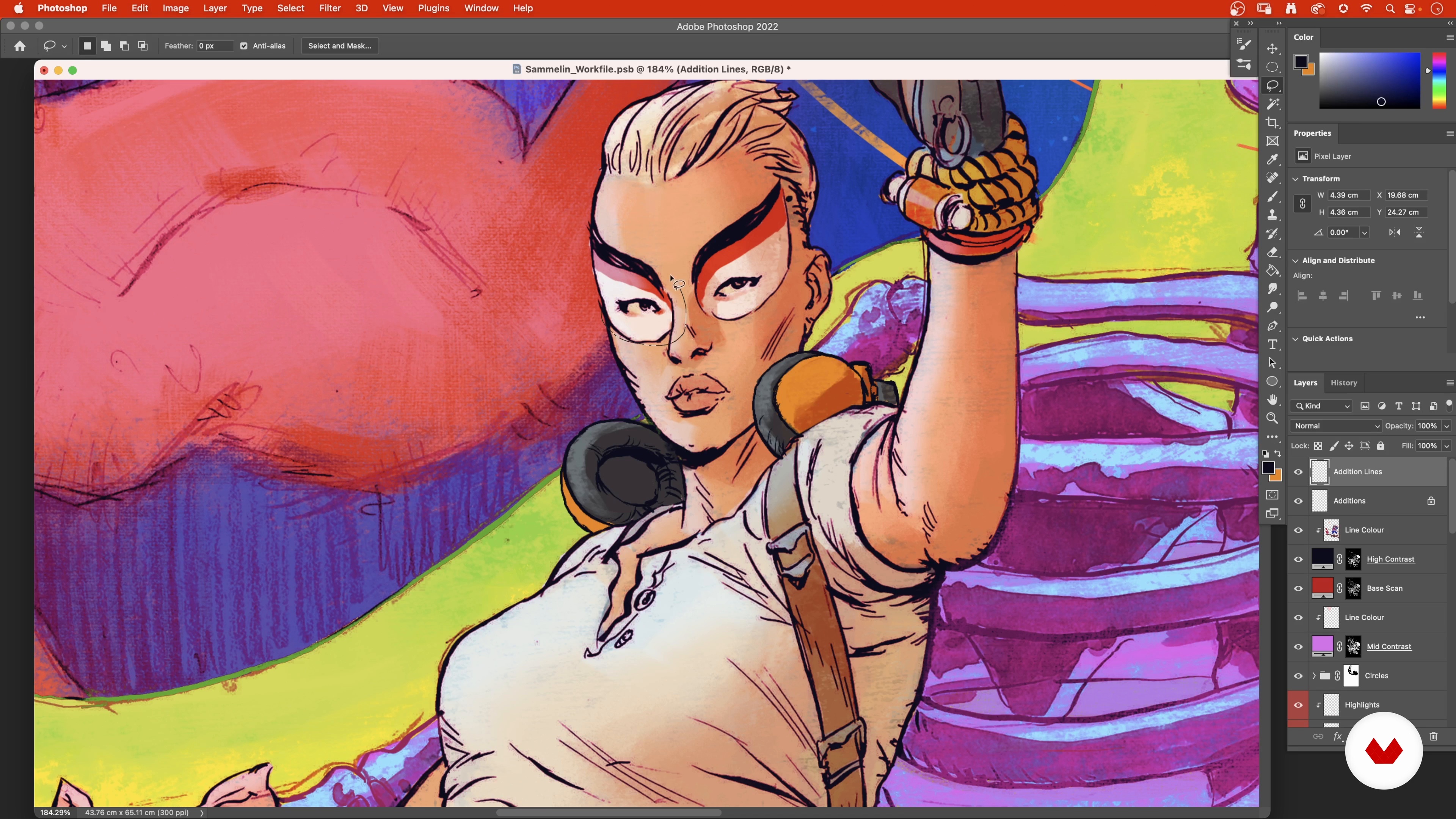Expand the Circles group folder
The image size is (1456, 819).
pyautogui.click(x=1314, y=676)
